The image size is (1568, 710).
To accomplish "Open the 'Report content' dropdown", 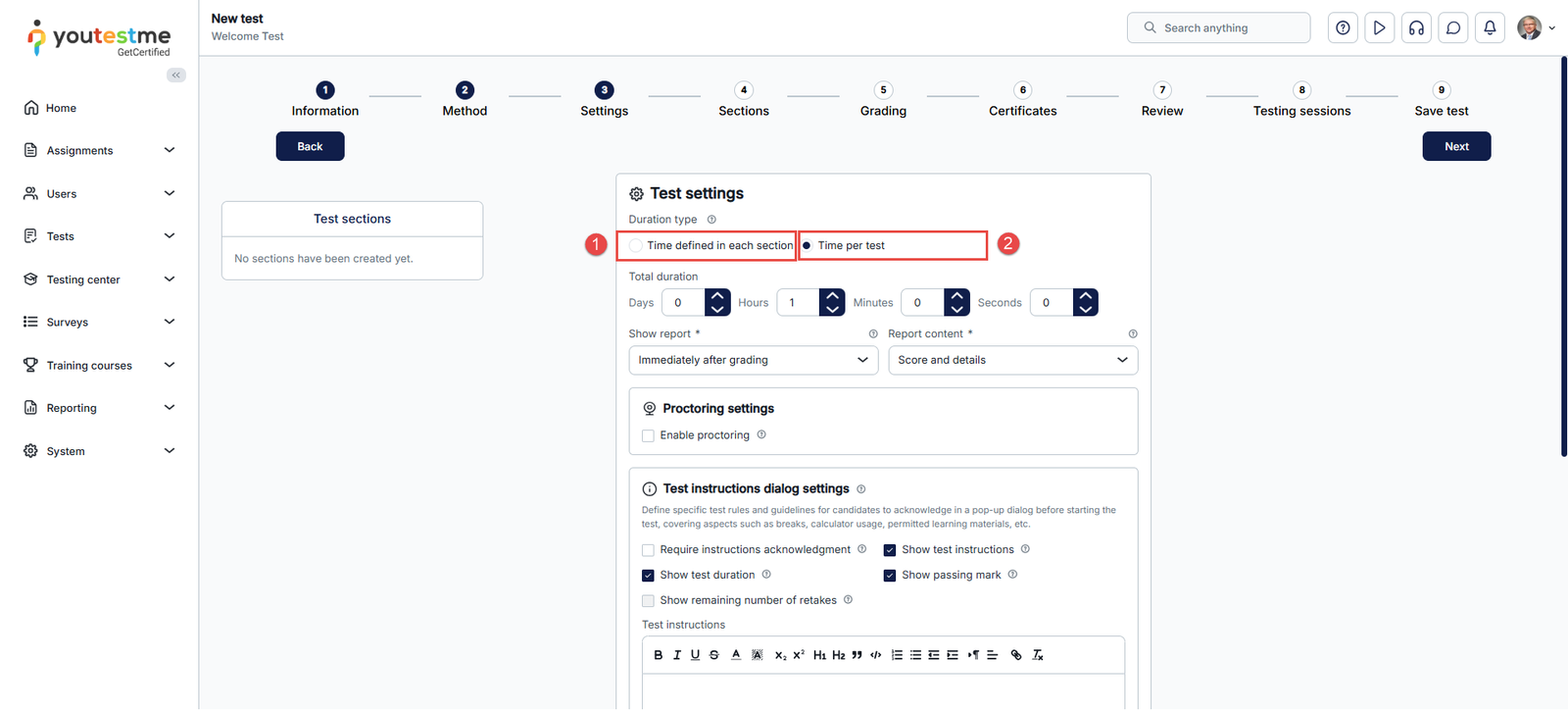I will point(1012,360).
